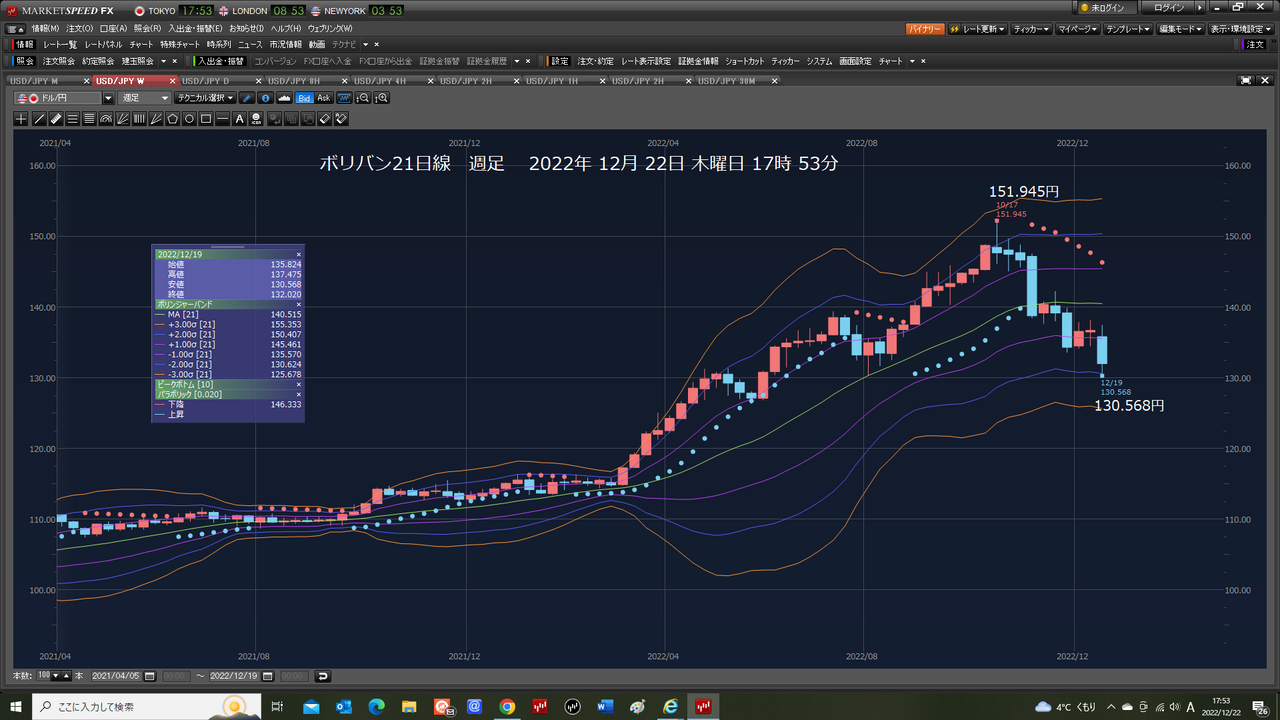Open the start date calendar picker
The height and width of the screenshot is (720, 1280).
pos(150,676)
